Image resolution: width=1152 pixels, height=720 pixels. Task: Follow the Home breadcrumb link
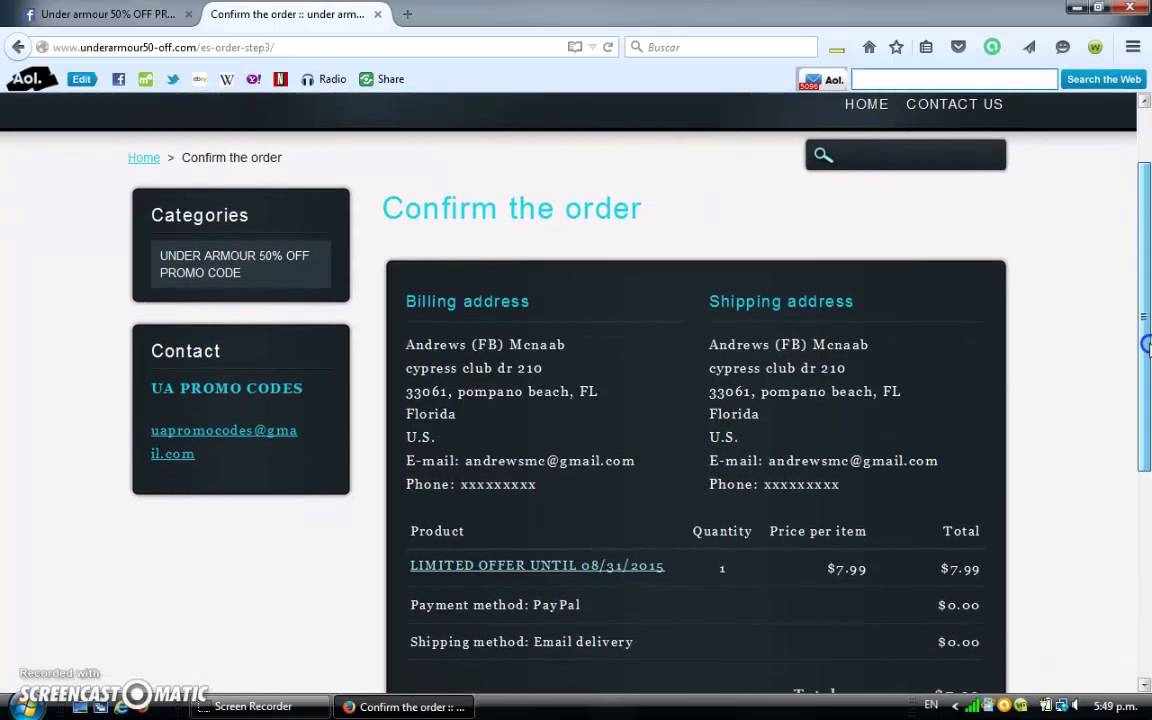[x=144, y=157]
